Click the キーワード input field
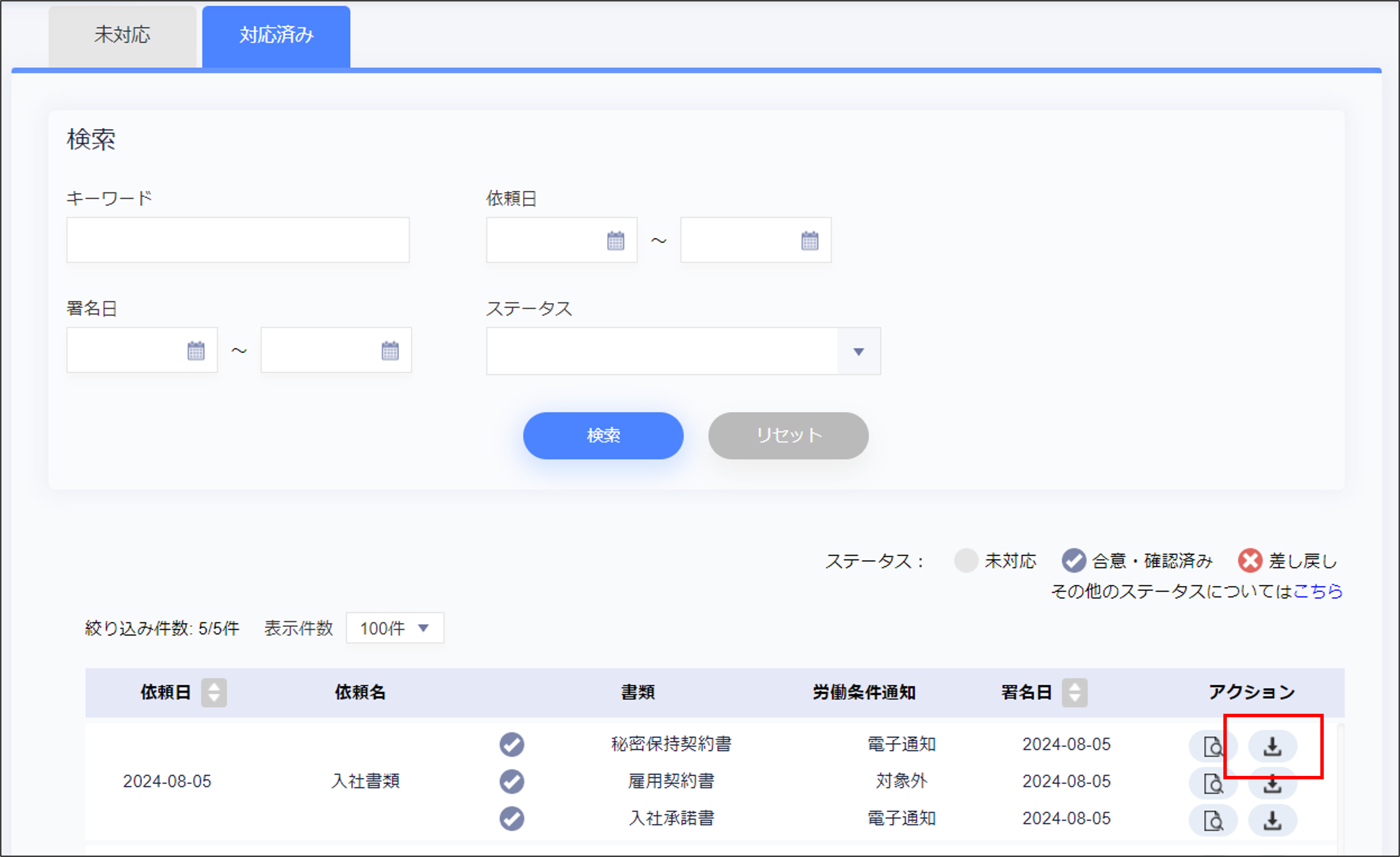Image resolution: width=1400 pixels, height=857 pixels. pos(237,240)
